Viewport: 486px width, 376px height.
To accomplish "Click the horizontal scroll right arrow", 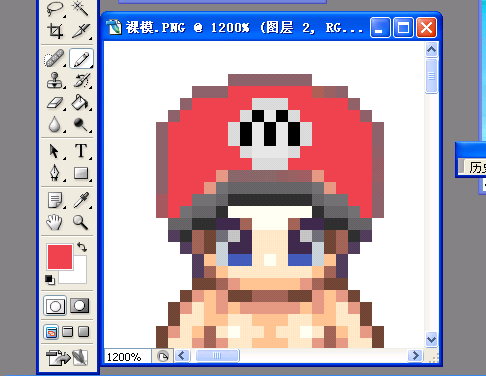I will (x=416, y=356).
